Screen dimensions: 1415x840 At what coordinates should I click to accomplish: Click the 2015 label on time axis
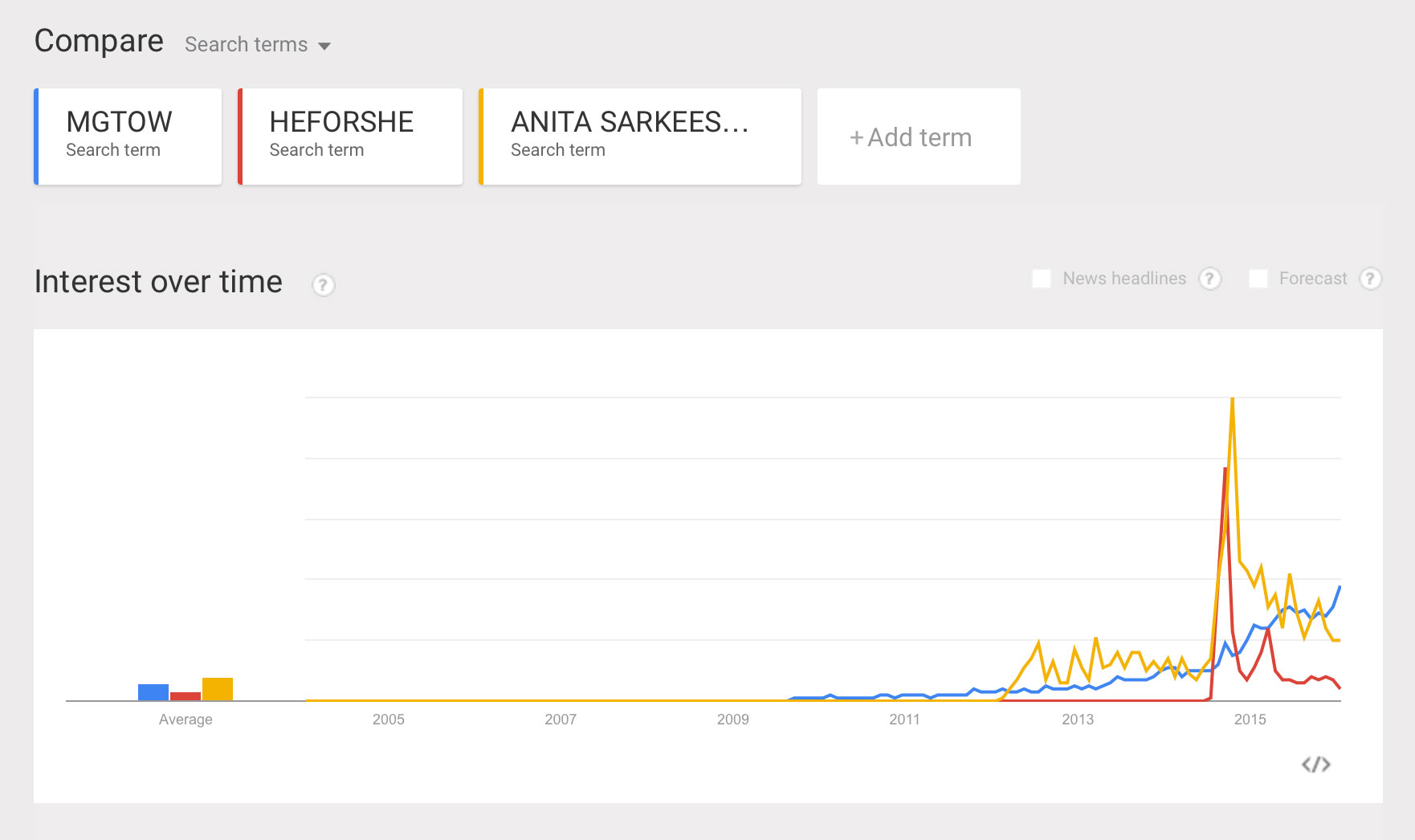tap(1250, 720)
